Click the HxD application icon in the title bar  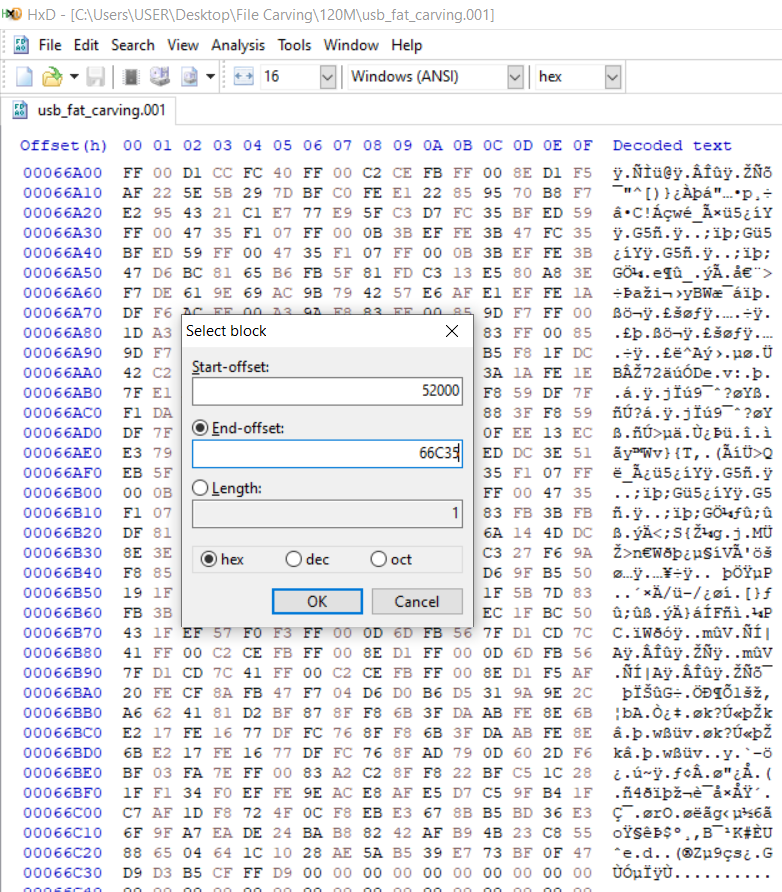[11, 14]
